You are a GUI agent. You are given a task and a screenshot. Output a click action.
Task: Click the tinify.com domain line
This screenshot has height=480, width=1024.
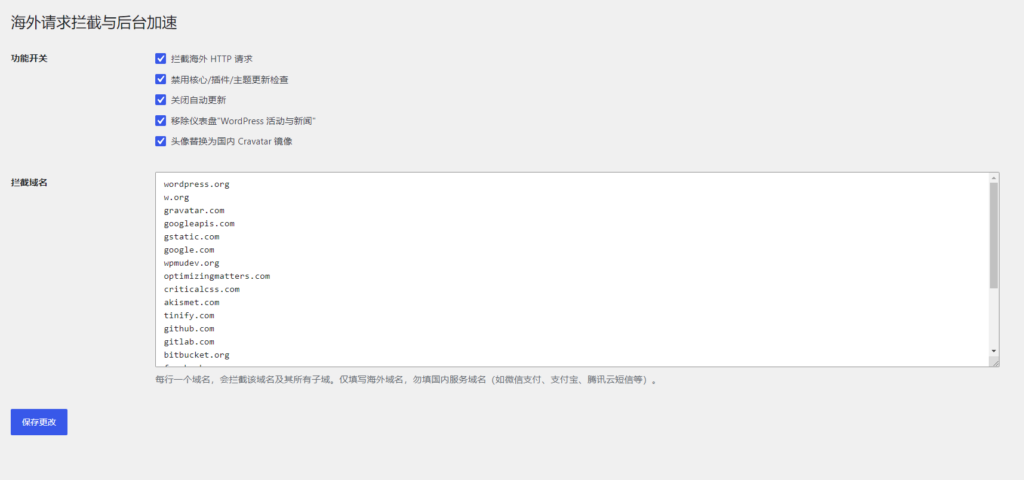click(189, 315)
